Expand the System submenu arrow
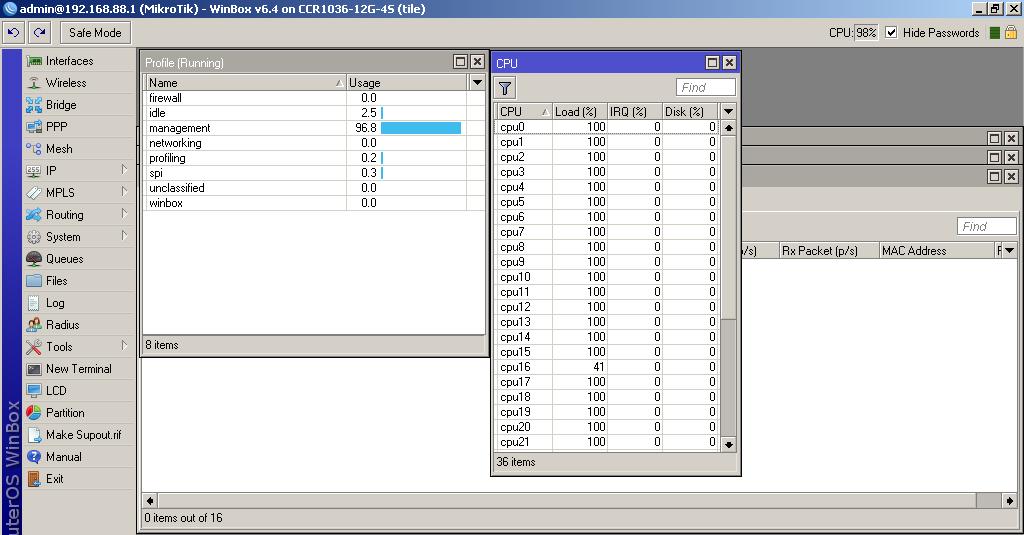This screenshot has width=1024, height=535. point(124,236)
